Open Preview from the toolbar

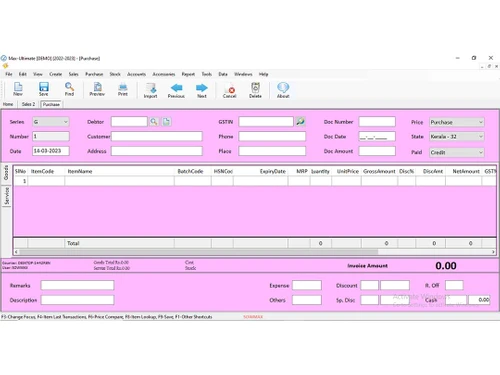(x=97, y=89)
